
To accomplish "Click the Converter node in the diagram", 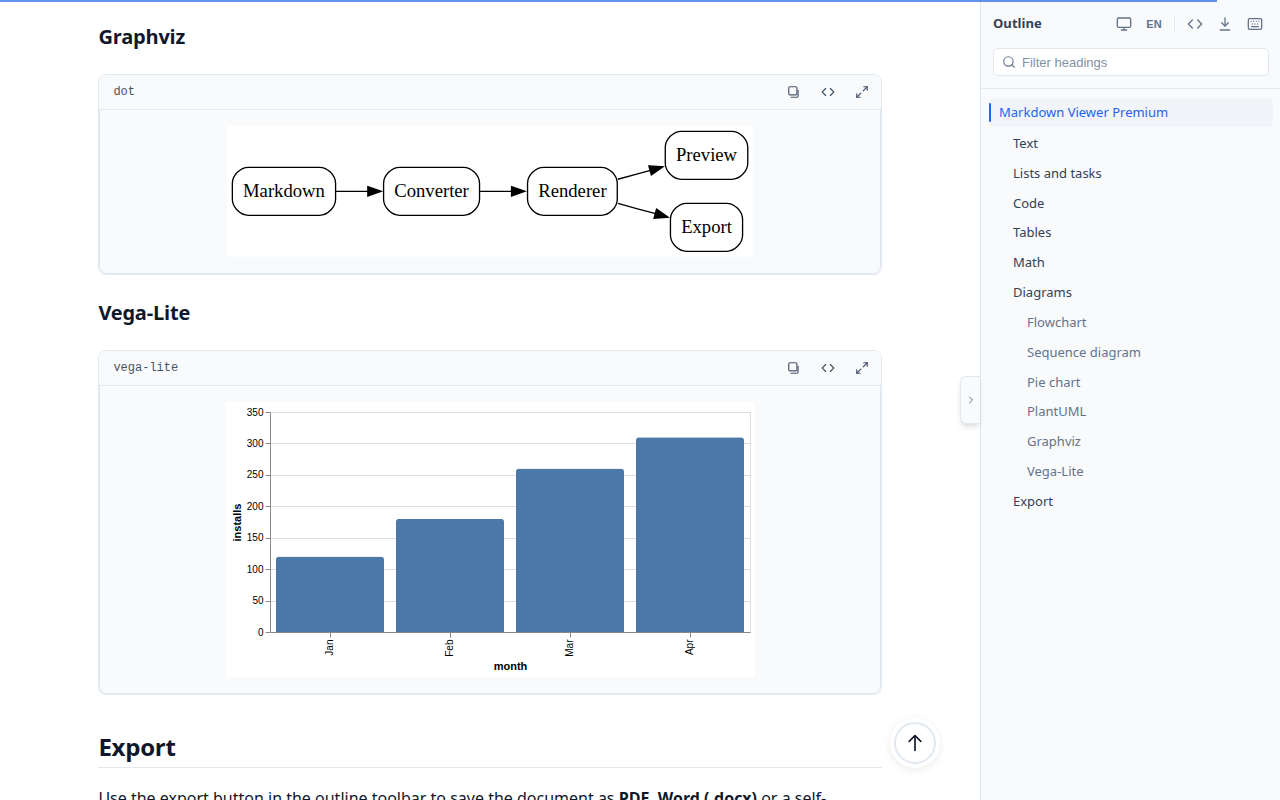I will click(431, 191).
